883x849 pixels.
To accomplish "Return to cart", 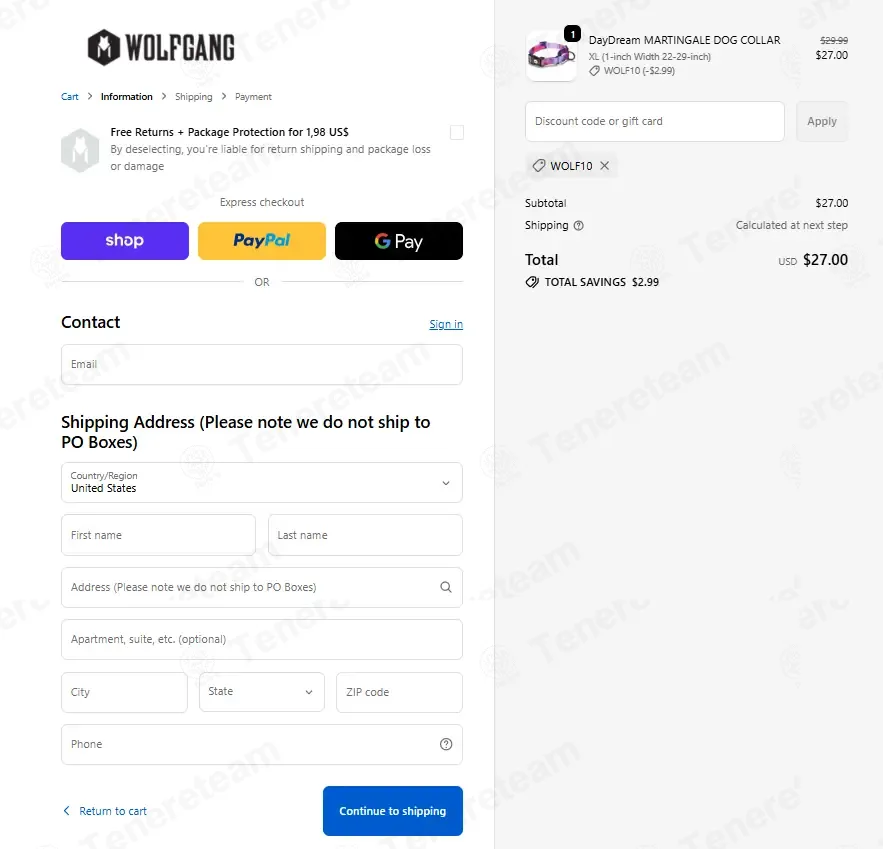I will (104, 811).
